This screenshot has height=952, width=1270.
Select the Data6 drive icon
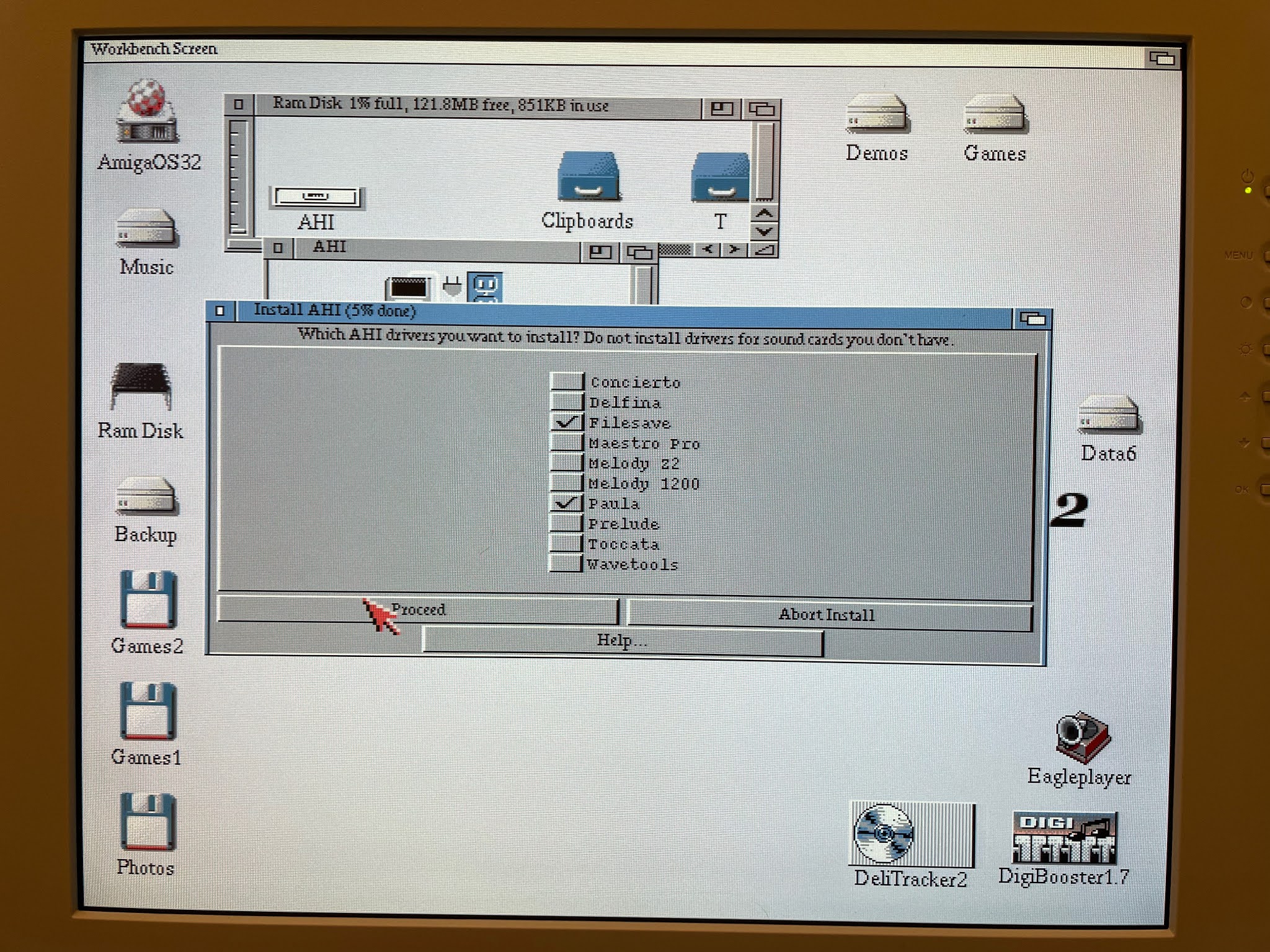[x=1108, y=414]
